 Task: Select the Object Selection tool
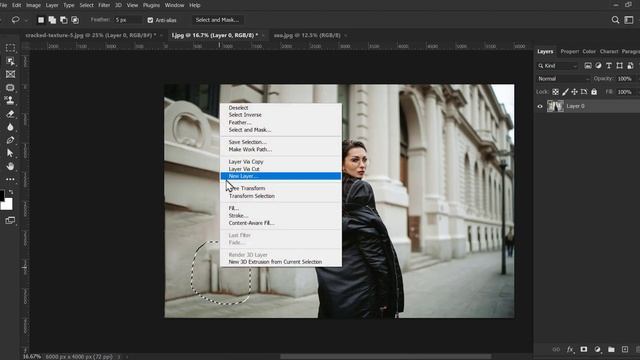click(10, 61)
